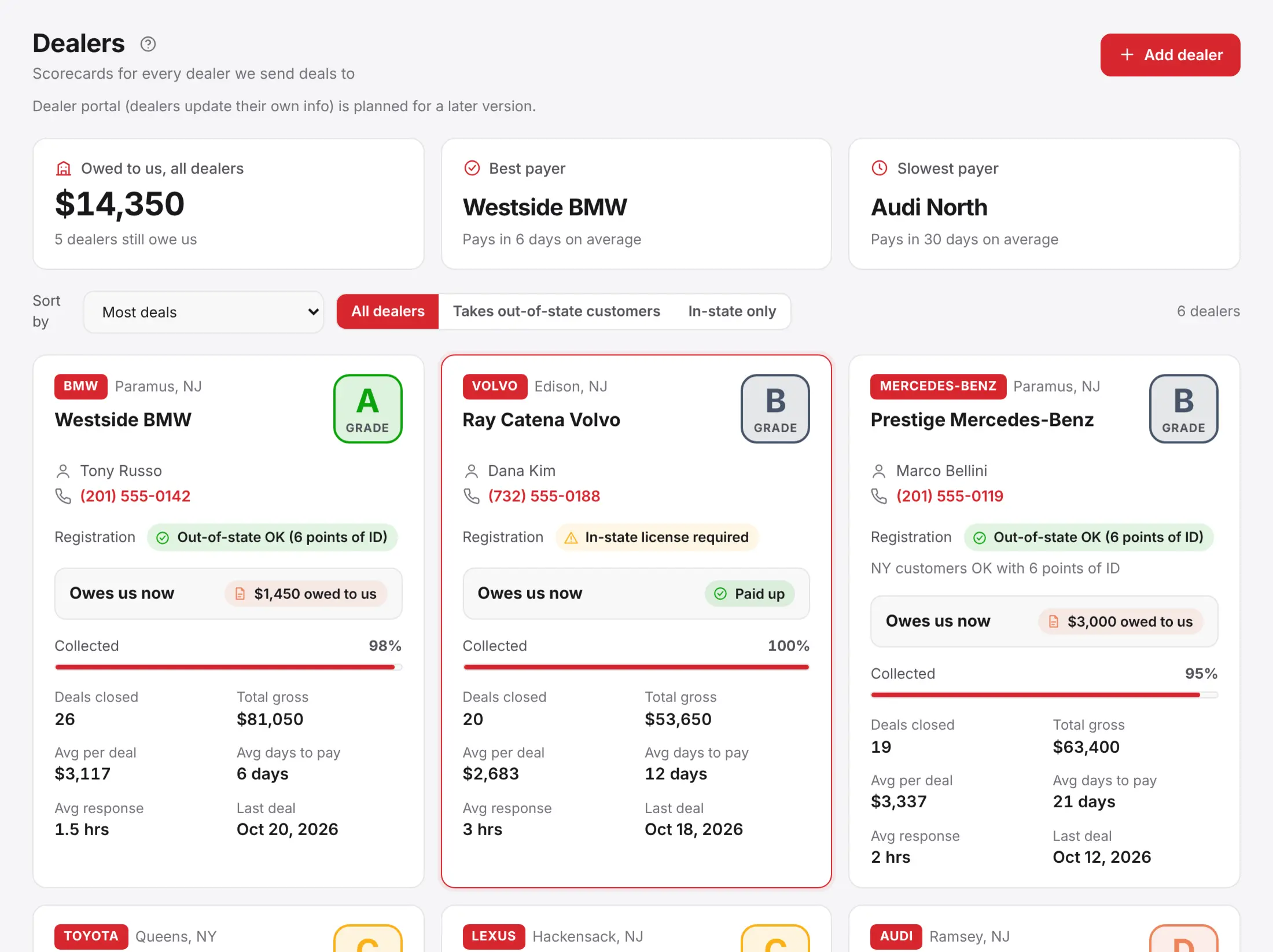Image resolution: width=1273 pixels, height=952 pixels.
Task: Click the Hackensack, NJ location text
Action: coord(588,936)
